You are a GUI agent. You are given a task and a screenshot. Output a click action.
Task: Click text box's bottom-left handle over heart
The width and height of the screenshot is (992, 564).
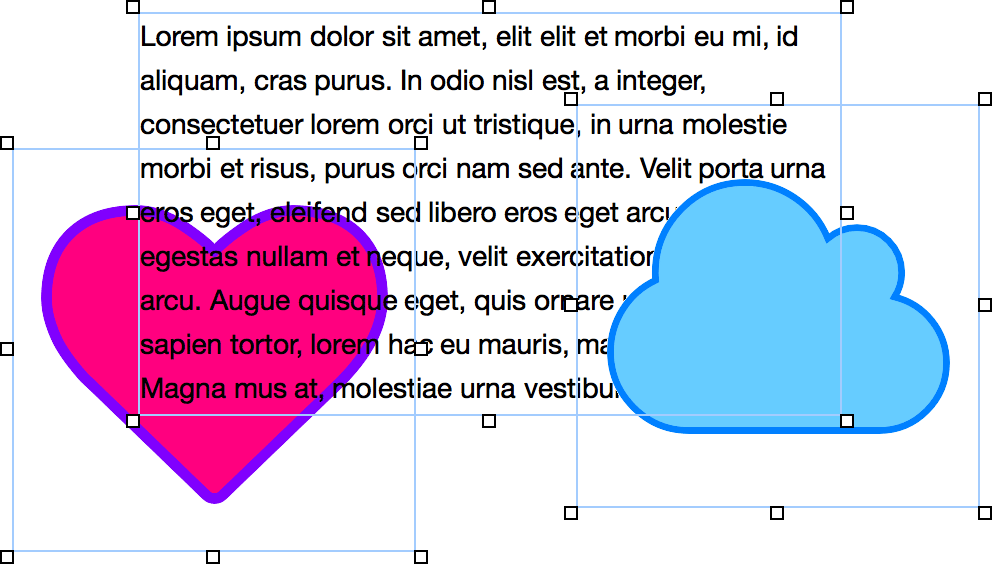click(x=133, y=421)
